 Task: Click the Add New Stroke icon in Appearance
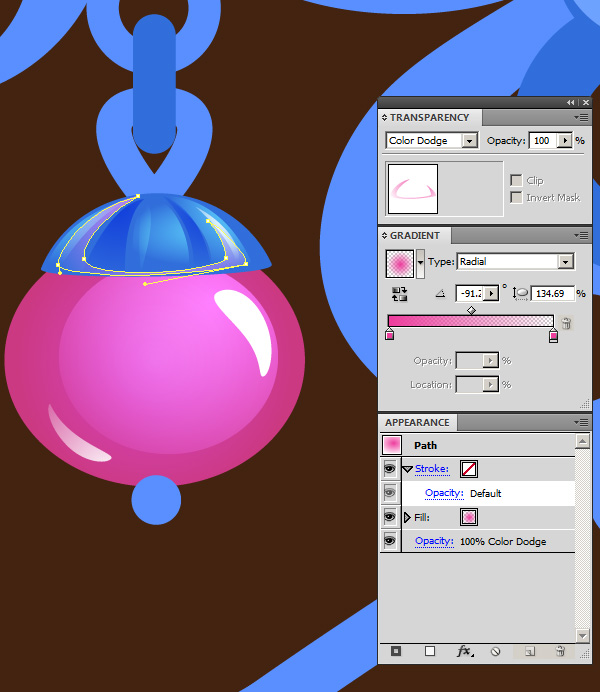(396, 651)
